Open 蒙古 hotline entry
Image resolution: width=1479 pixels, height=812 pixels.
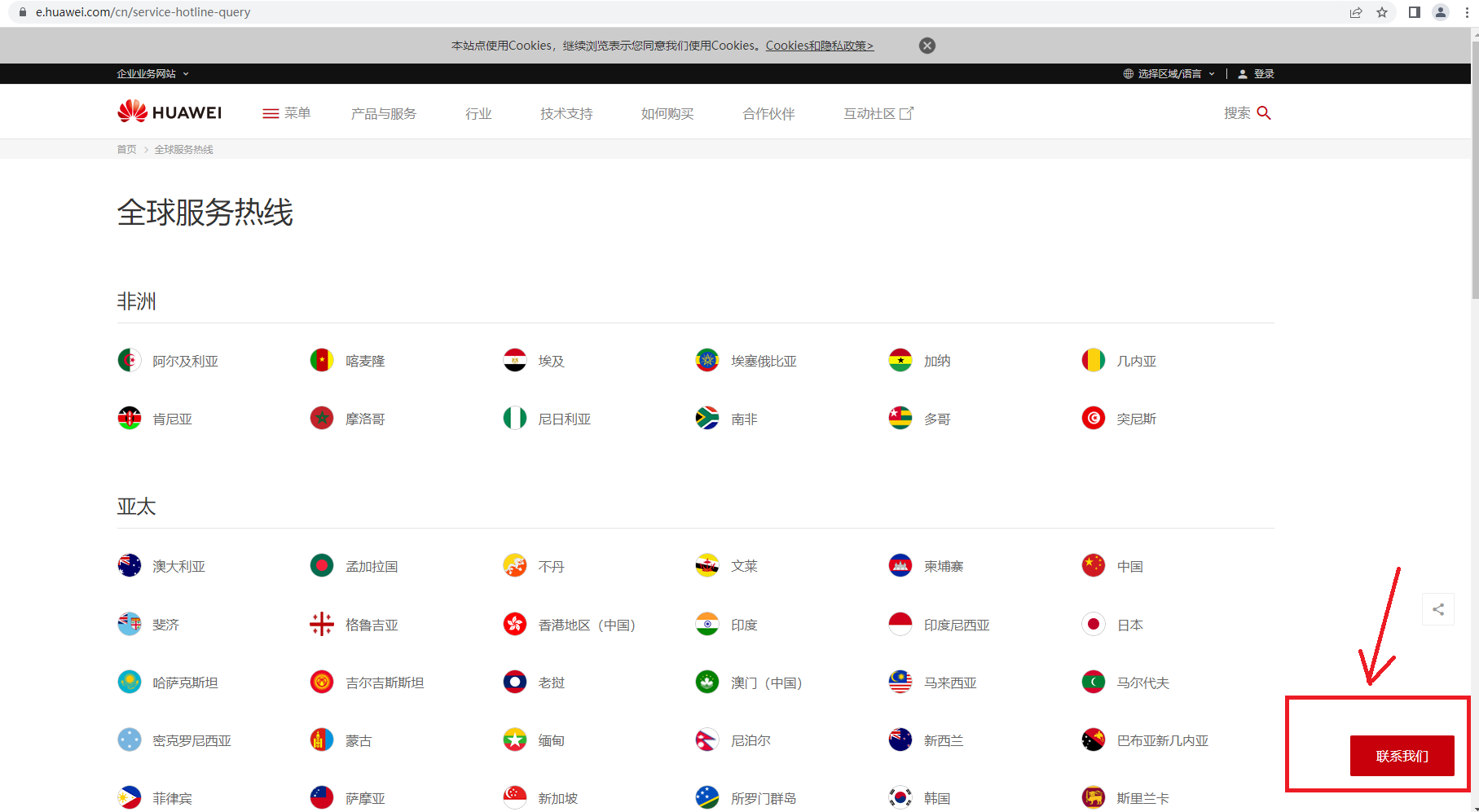click(341, 740)
